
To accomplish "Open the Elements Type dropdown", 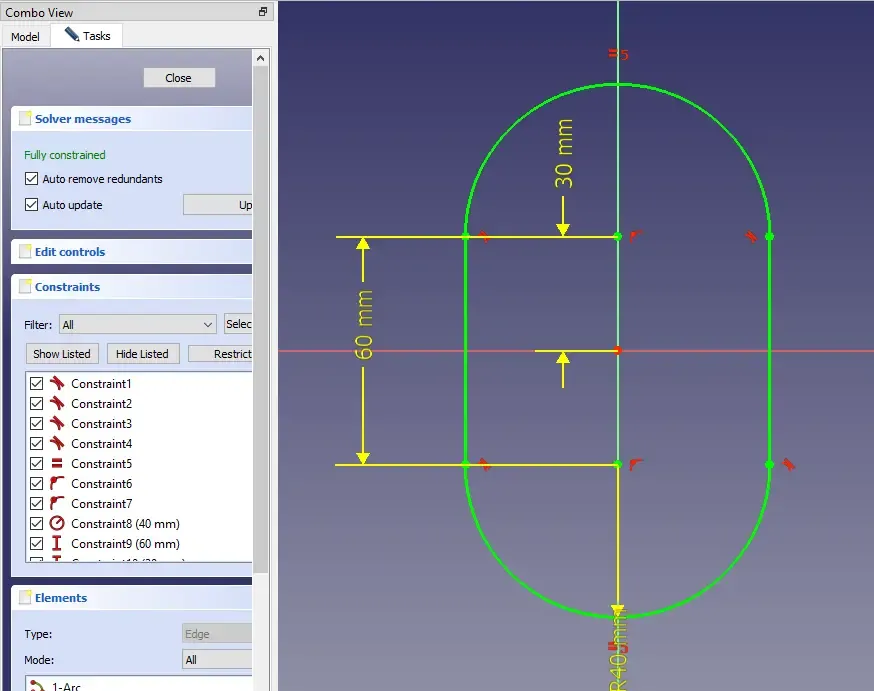I will (x=217, y=634).
